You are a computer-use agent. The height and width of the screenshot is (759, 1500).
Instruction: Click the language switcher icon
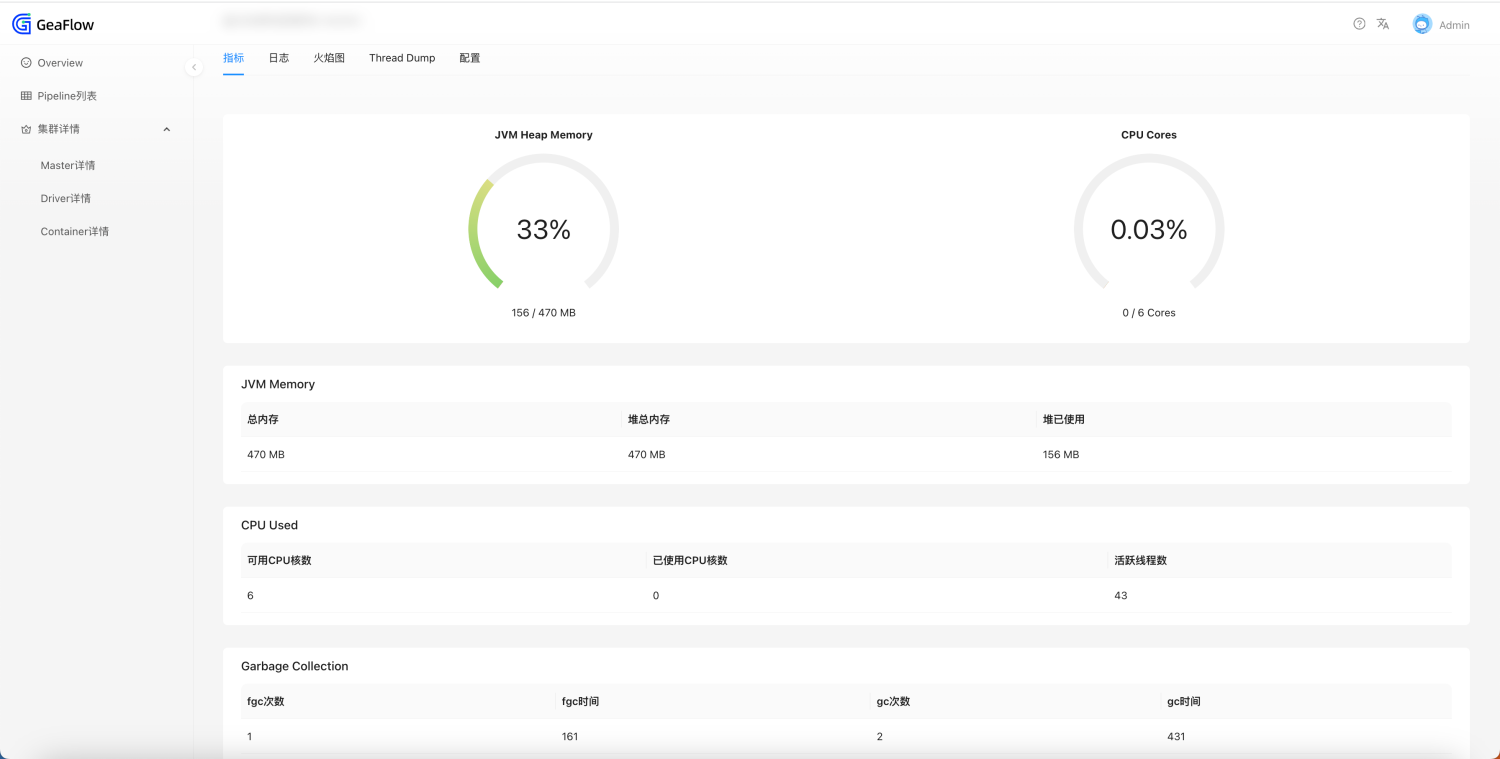coord(1383,22)
